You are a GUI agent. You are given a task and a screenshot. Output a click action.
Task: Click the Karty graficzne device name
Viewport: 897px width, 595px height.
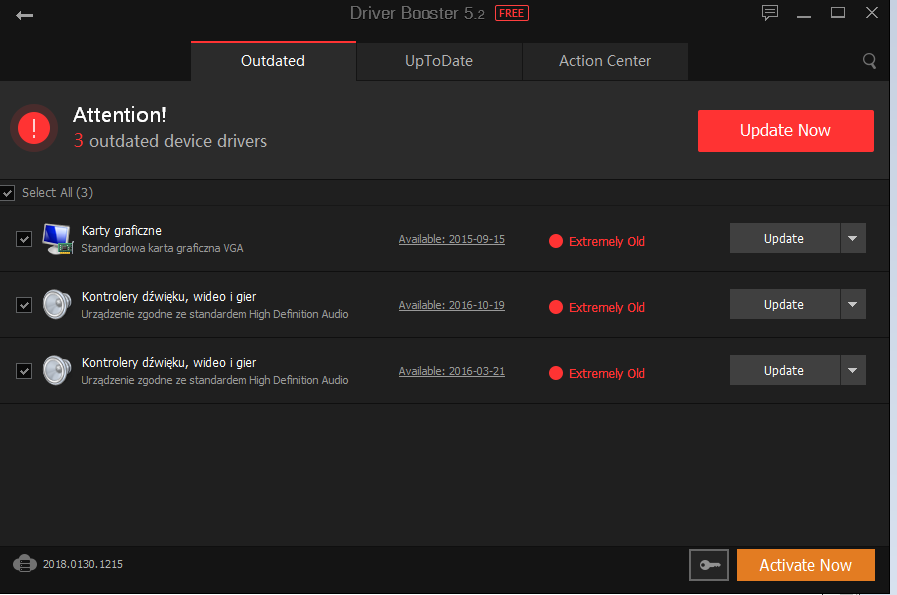122,231
